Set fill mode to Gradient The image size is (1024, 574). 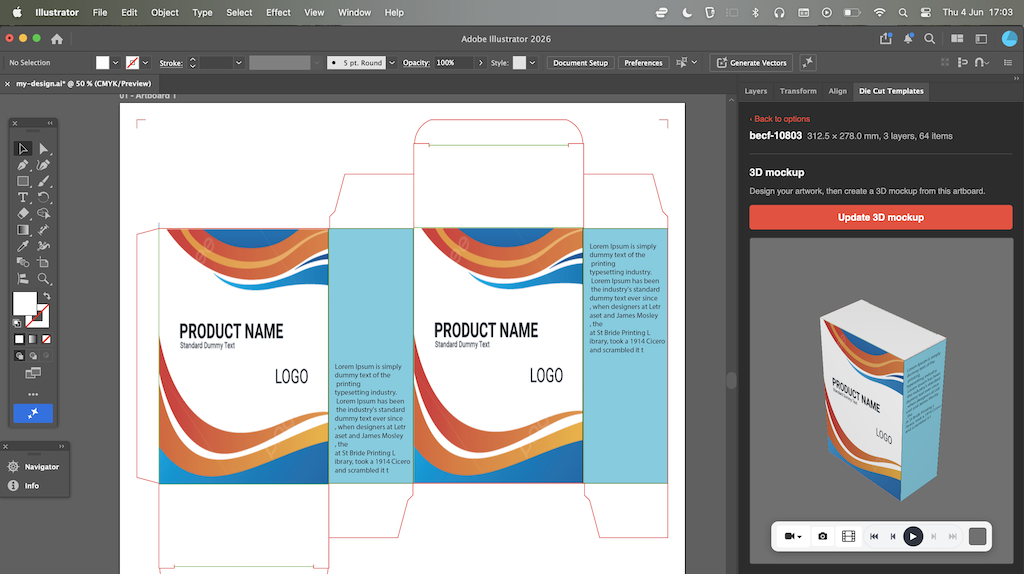click(x=33, y=339)
